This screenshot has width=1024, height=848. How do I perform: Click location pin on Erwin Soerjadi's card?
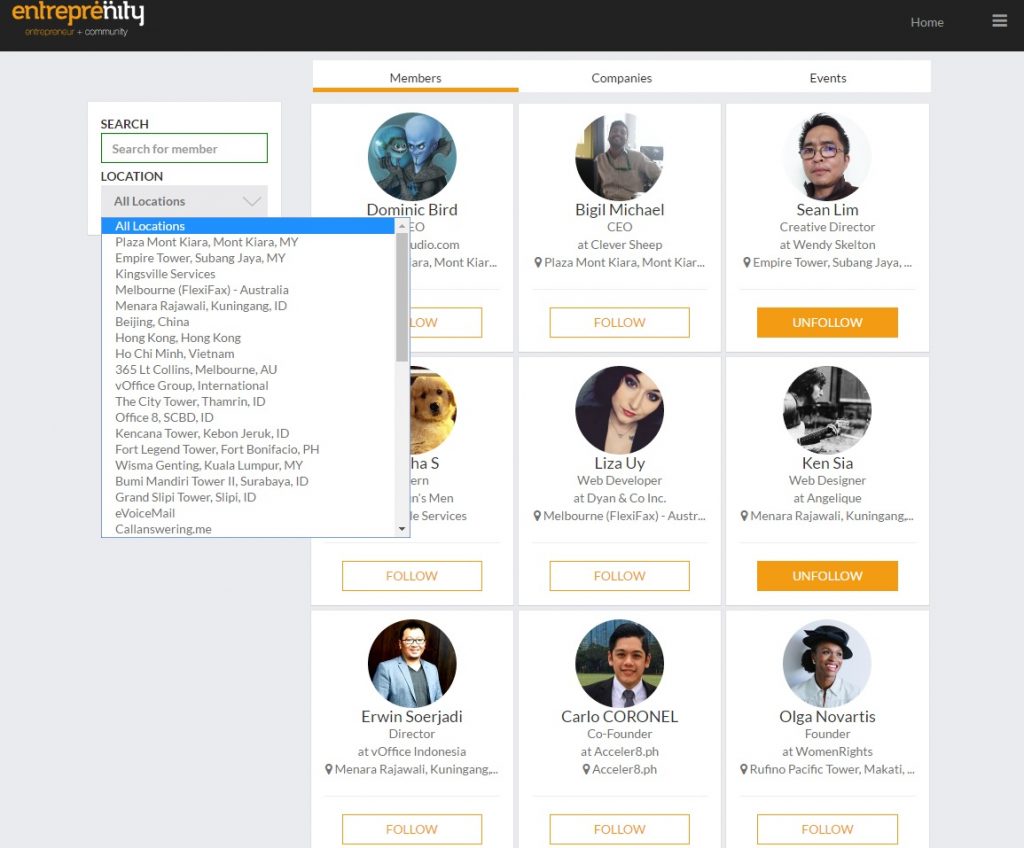pyautogui.click(x=328, y=770)
